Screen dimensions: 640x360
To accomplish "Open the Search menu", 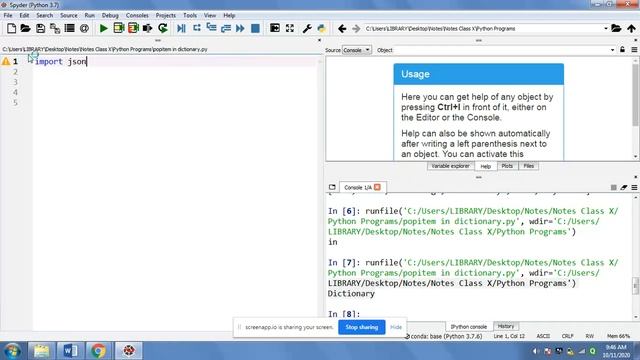I will point(44,15).
